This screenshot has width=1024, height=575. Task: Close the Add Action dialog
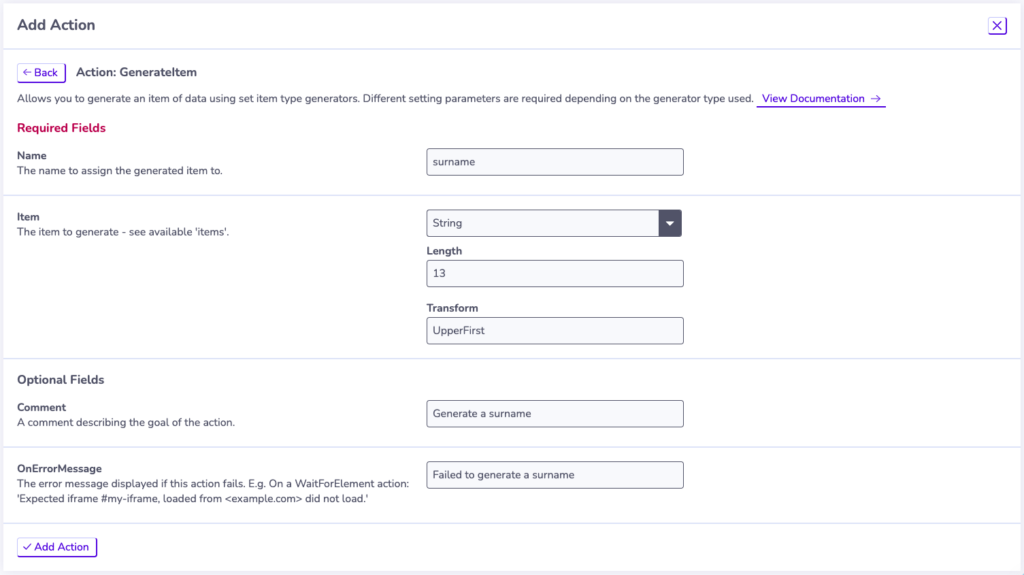coord(997,25)
